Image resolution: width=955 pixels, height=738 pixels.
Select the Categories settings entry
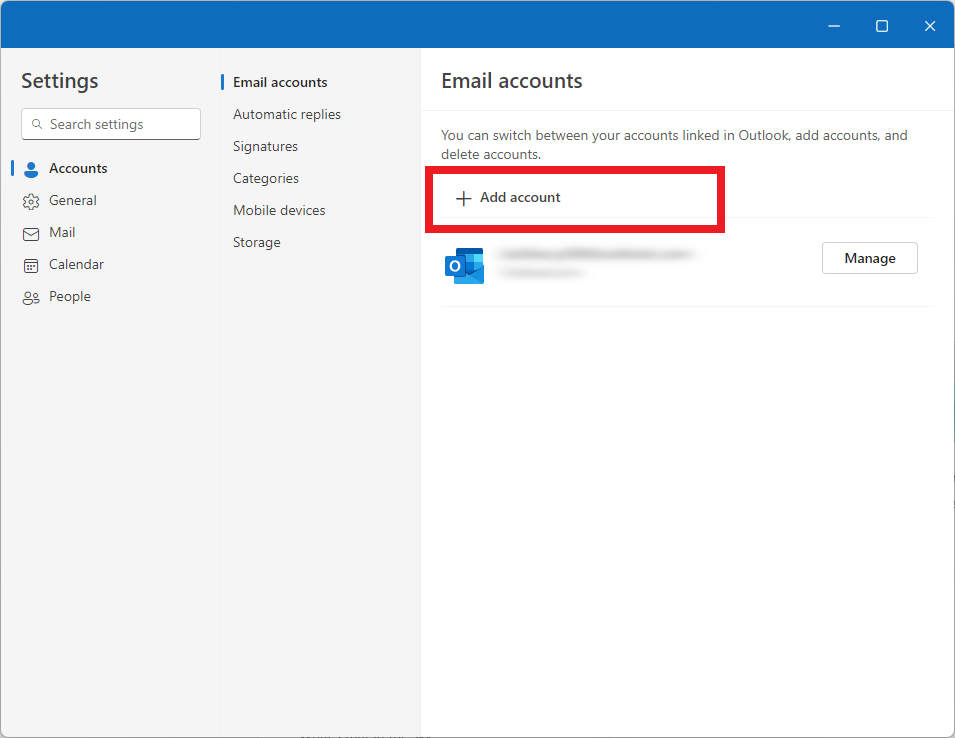tap(265, 178)
